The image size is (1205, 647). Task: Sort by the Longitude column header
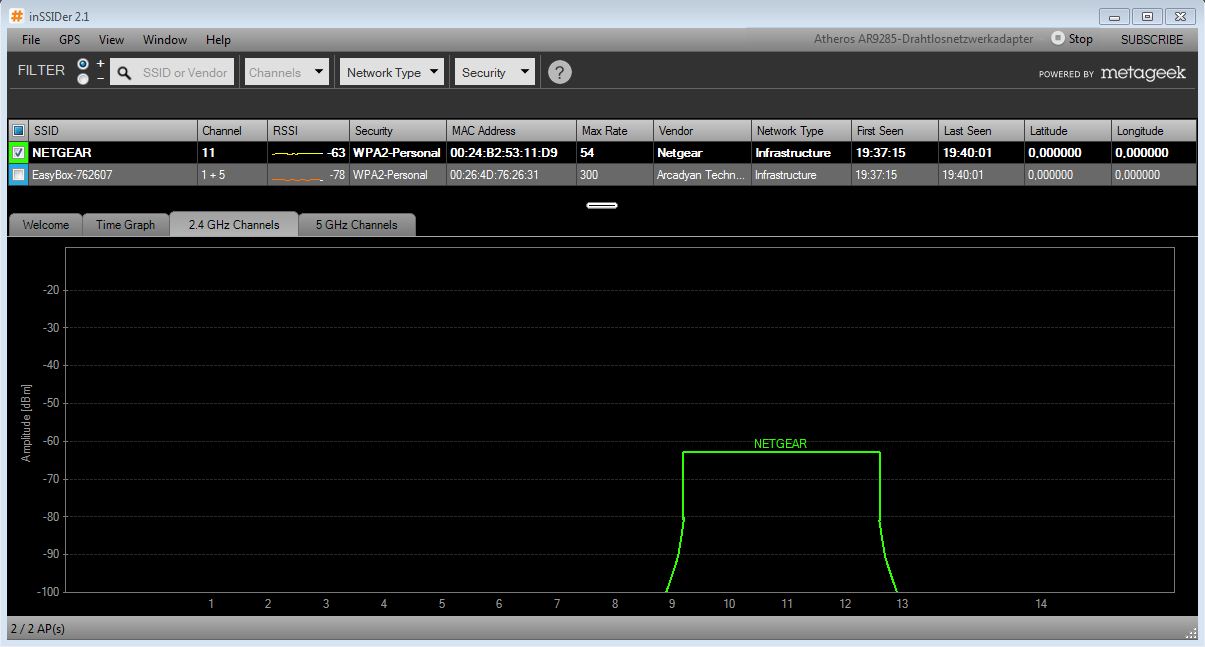coord(1154,131)
